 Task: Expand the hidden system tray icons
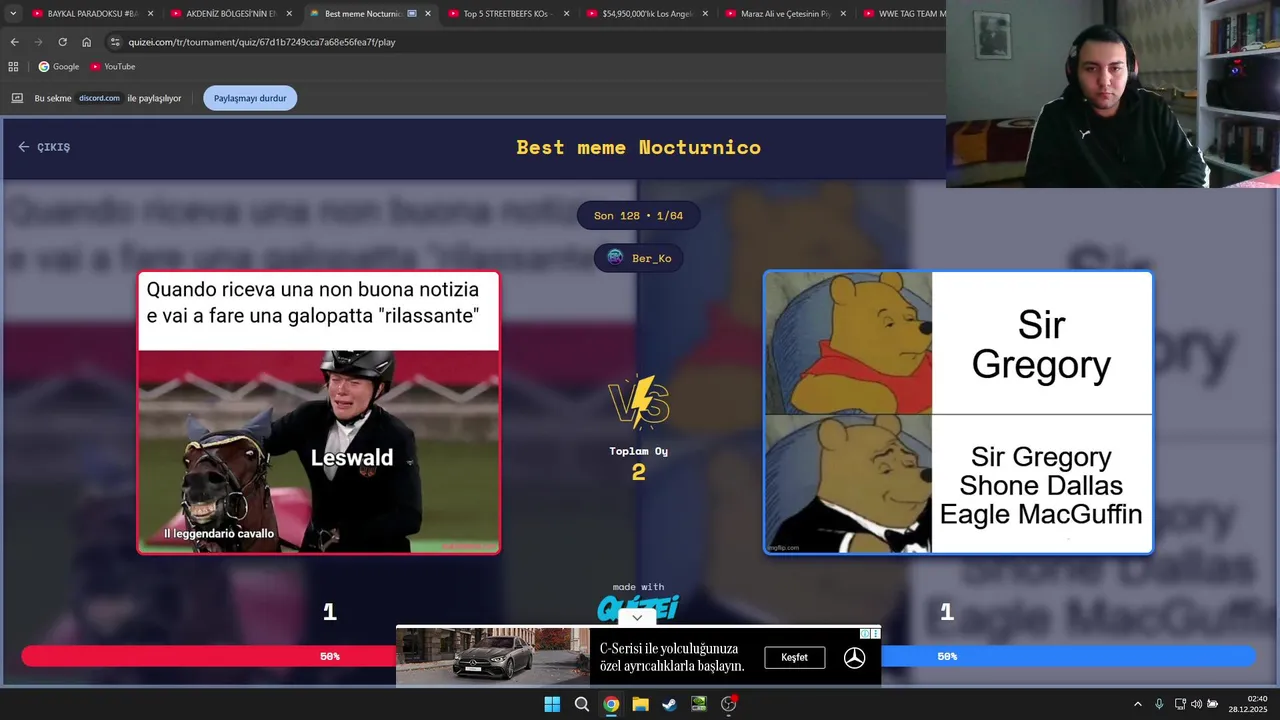pos(1137,704)
